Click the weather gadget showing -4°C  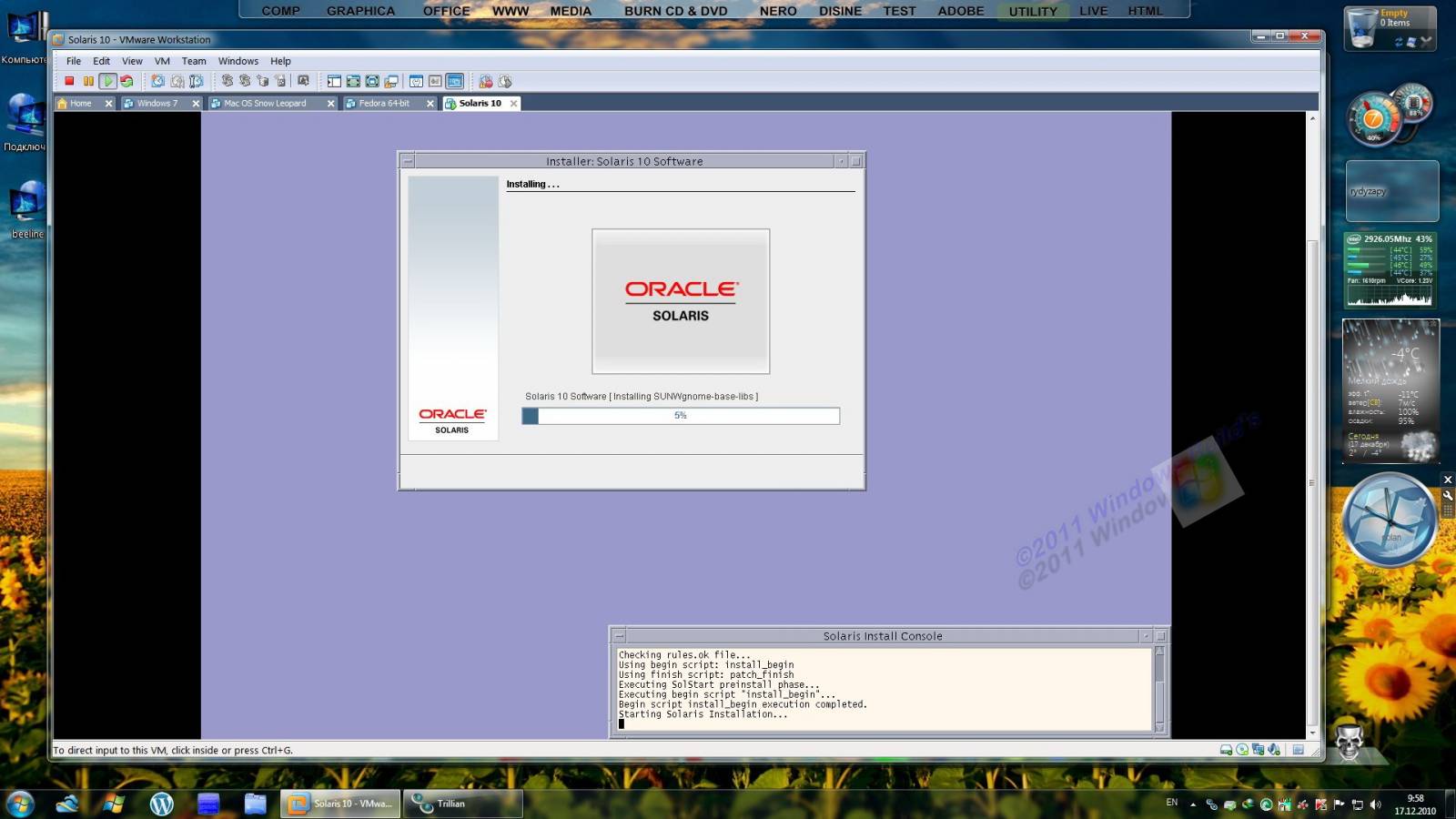[x=1390, y=391]
